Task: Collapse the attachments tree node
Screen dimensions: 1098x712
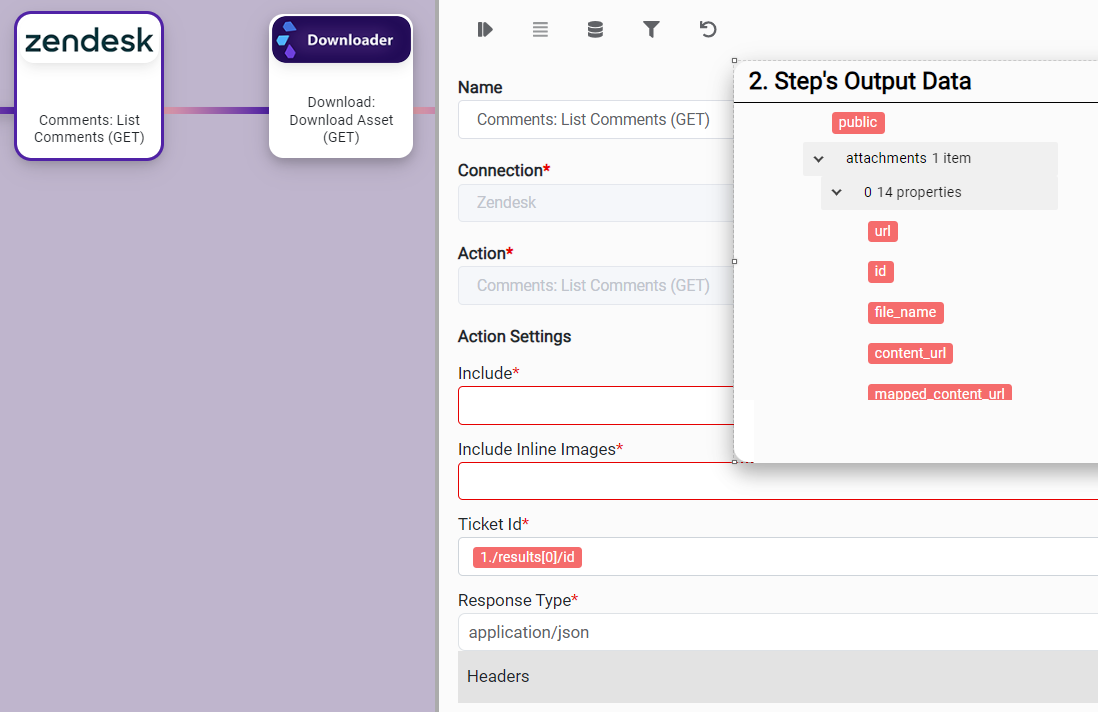Action: [x=819, y=159]
